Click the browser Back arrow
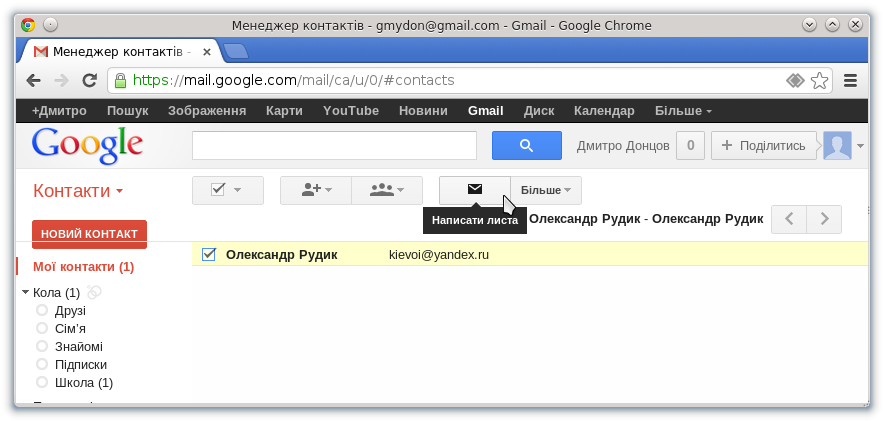The width and height of the screenshot is (886, 421). (x=33, y=81)
